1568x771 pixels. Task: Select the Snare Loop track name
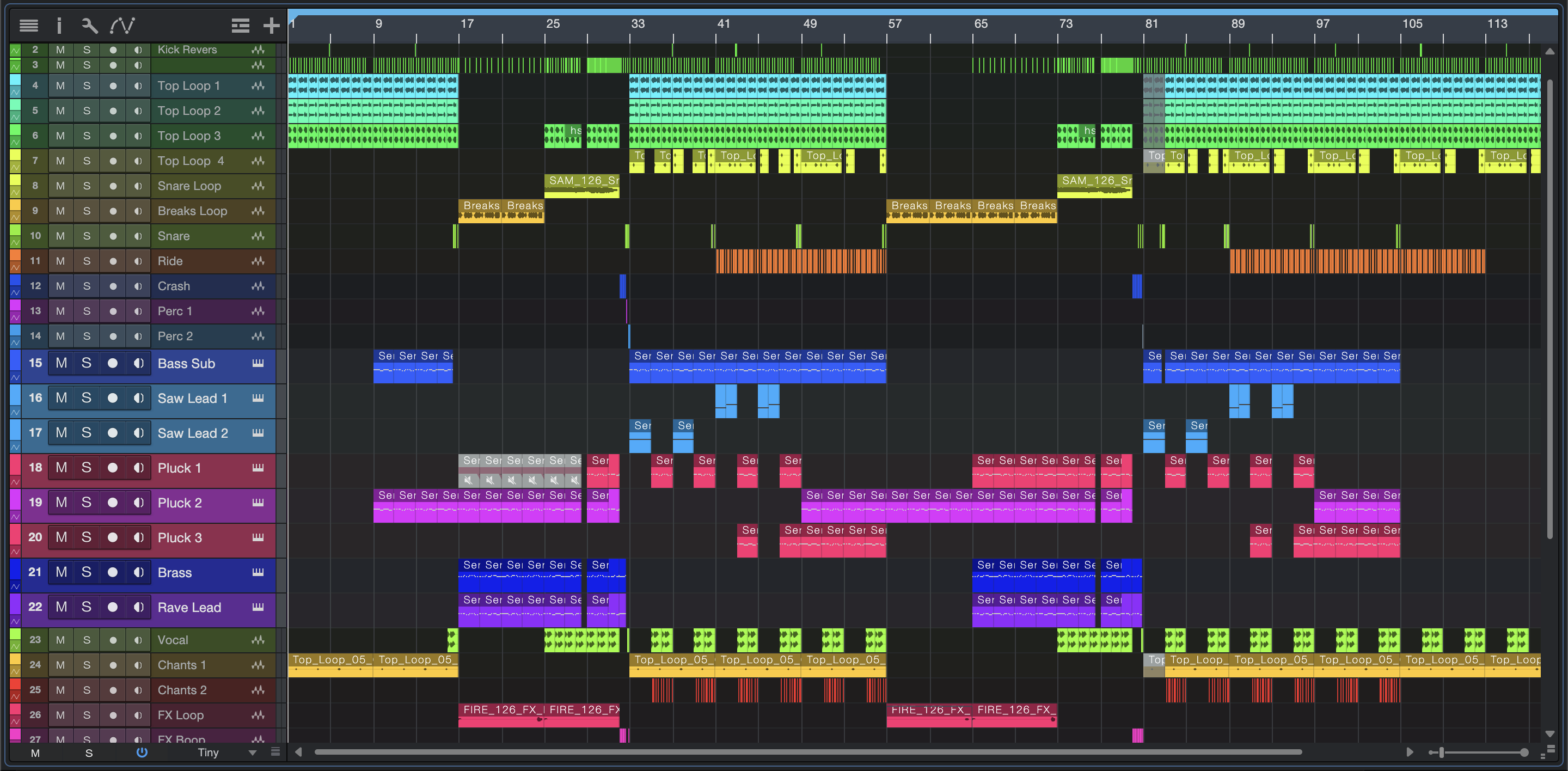click(189, 186)
